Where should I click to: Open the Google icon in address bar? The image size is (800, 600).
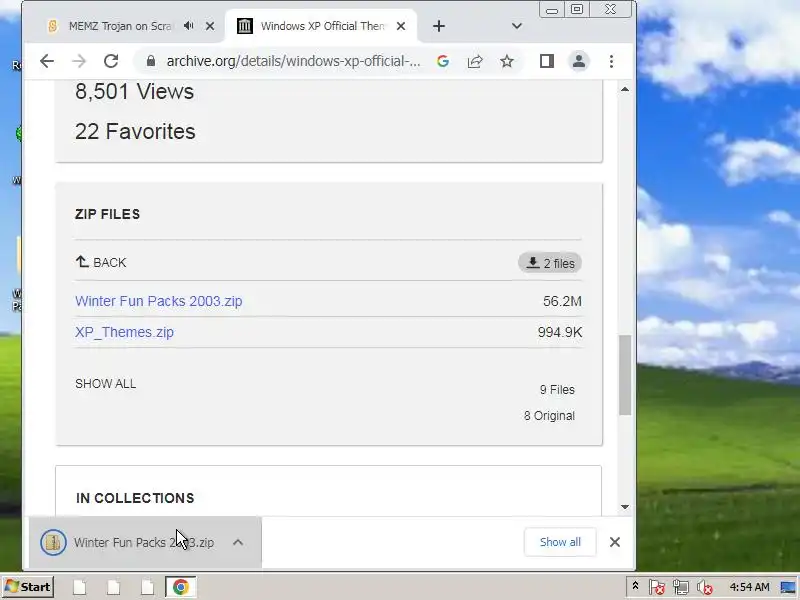443,61
